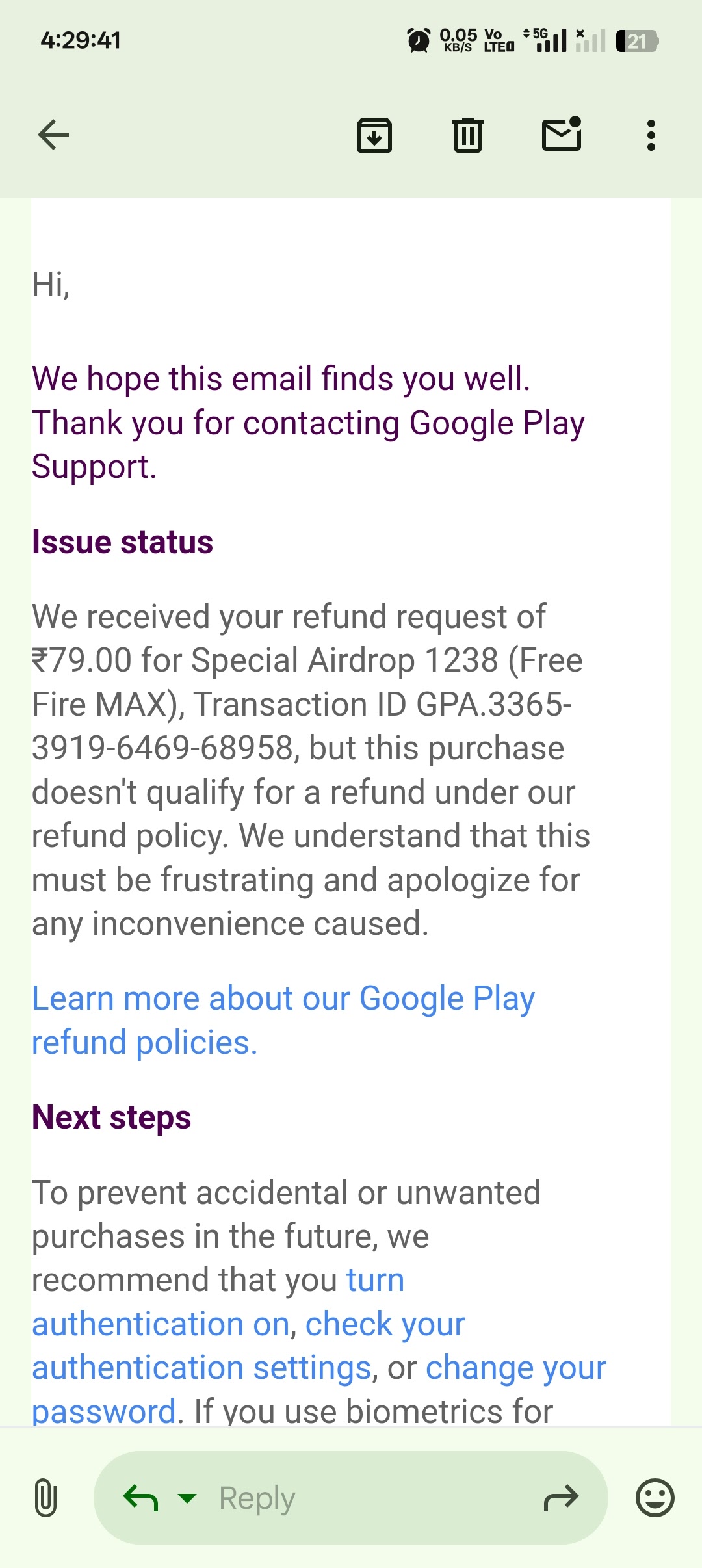This screenshot has width=702, height=1568.
Task: Tap the forward arrow icon
Action: click(560, 1498)
